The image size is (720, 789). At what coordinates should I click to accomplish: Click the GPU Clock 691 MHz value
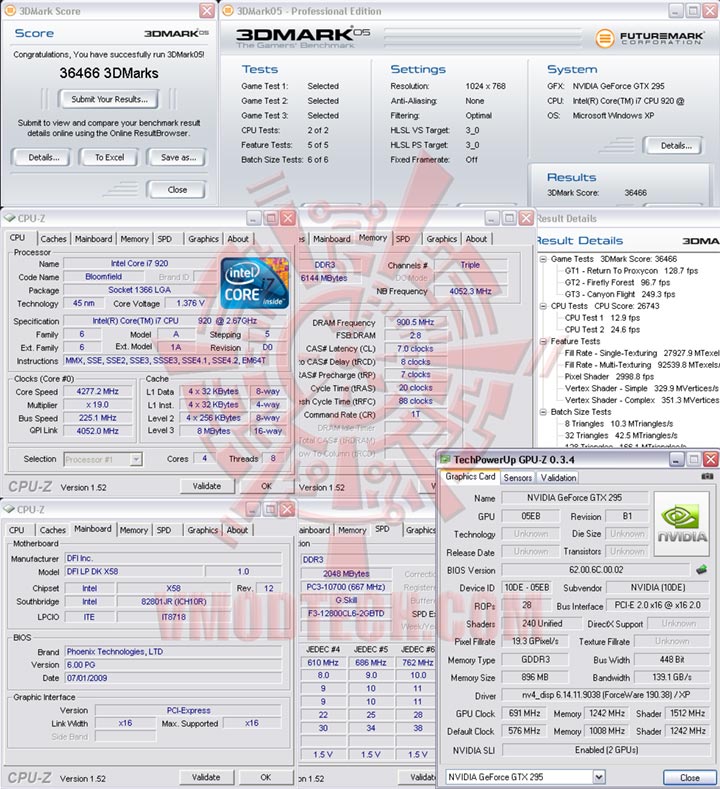point(524,713)
